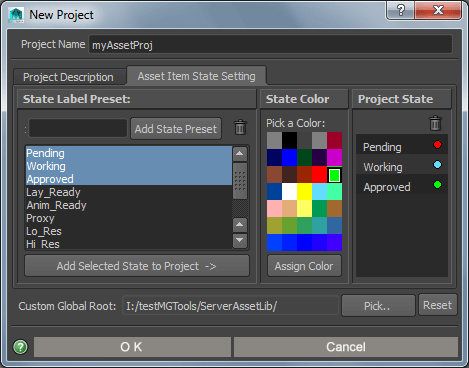This screenshot has width=469, height=368.
Task: Pick the pink color swatch
Action: click(274, 208)
